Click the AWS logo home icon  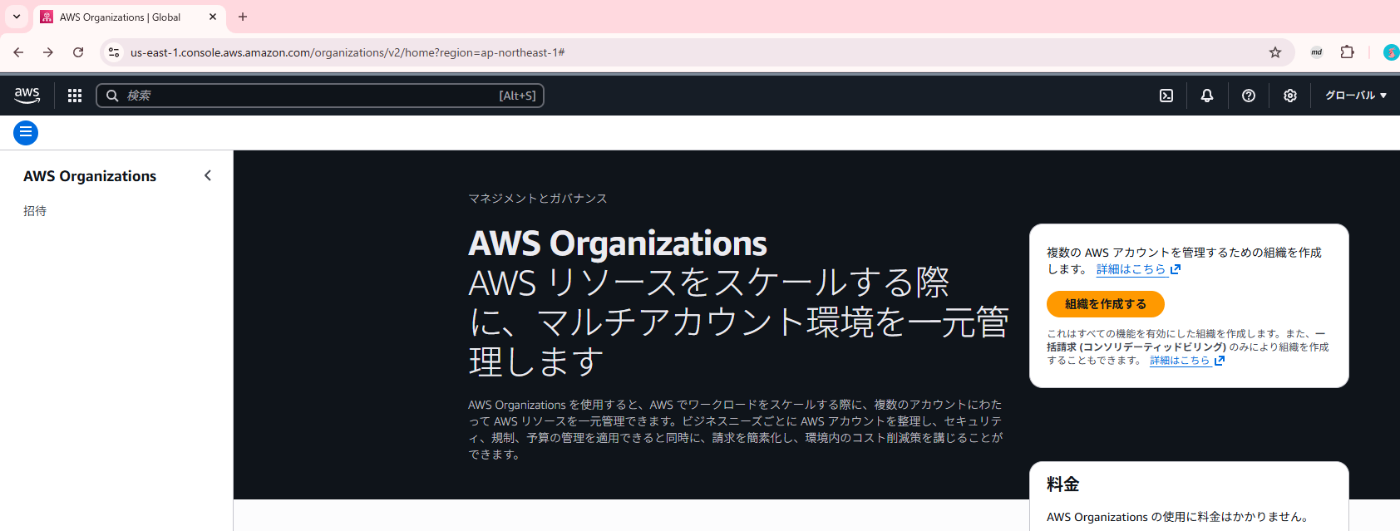click(x=27, y=95)
